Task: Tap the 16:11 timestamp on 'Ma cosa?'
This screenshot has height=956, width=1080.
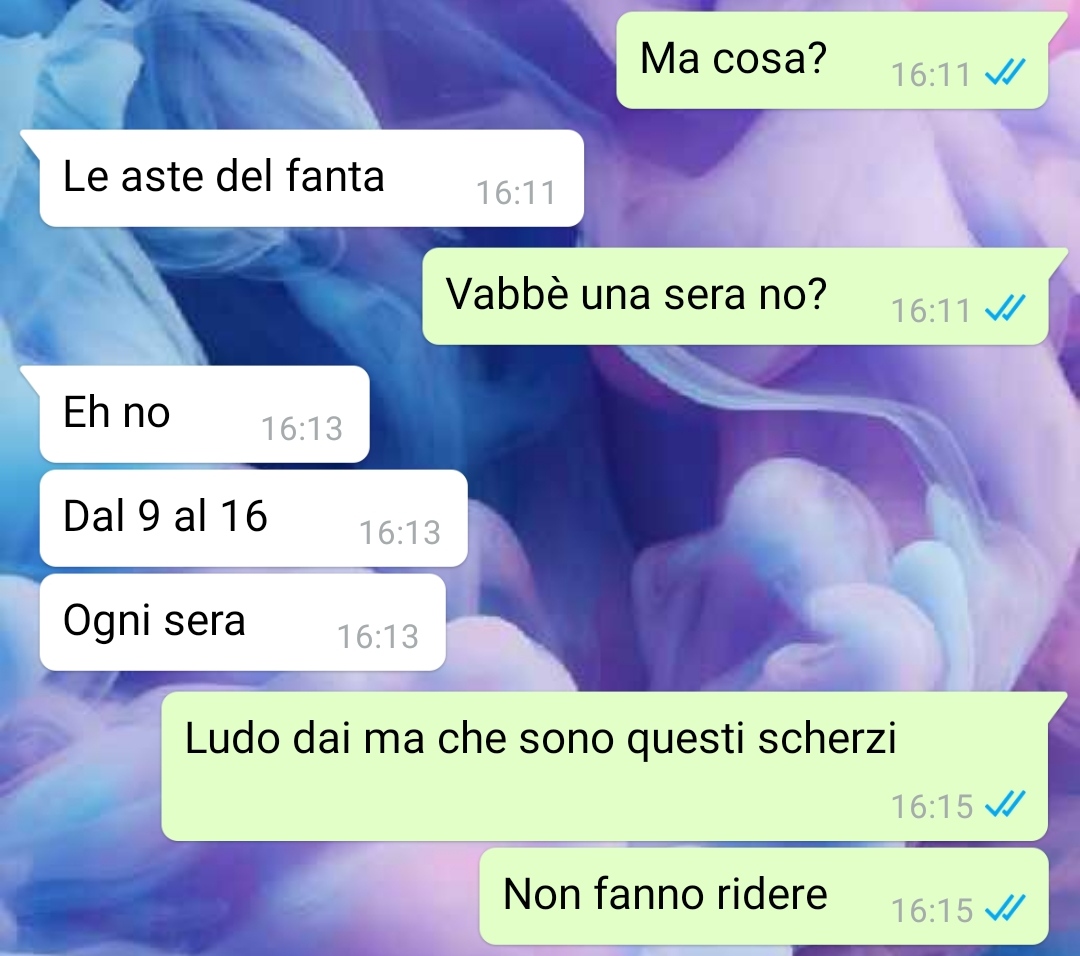Action: [x=931, y=74]
